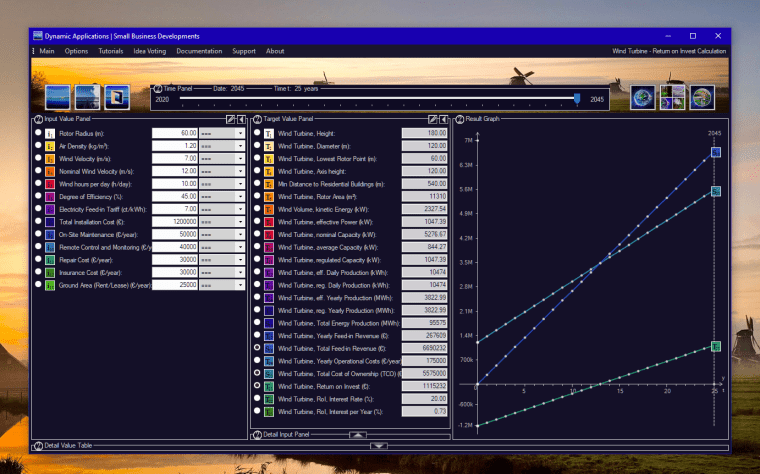Open the About menu
Image resolution: width=760 pixels, height=474 pixels.
(275, 51)
